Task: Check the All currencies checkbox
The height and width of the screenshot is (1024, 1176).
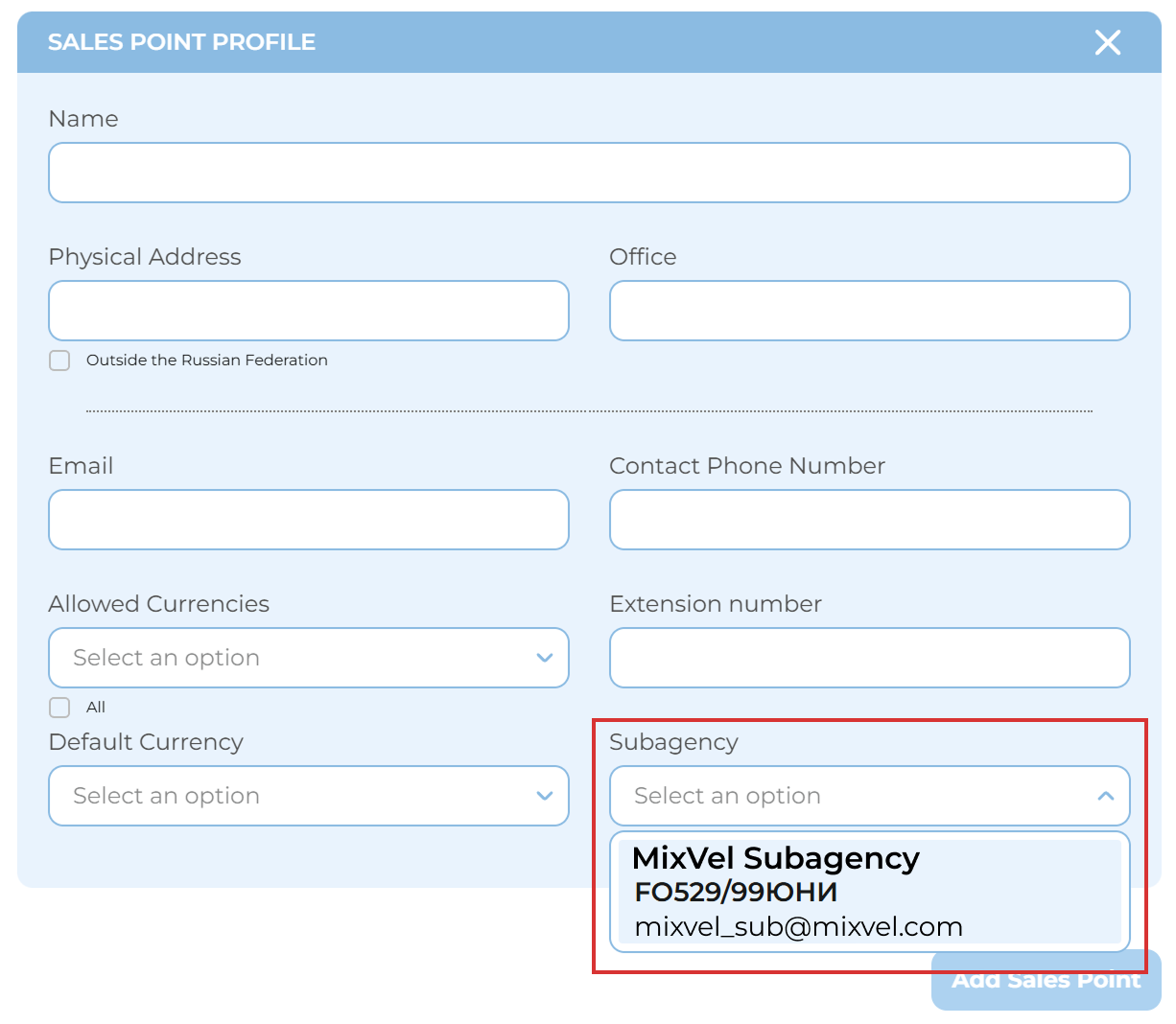Action: click(59, 708)
